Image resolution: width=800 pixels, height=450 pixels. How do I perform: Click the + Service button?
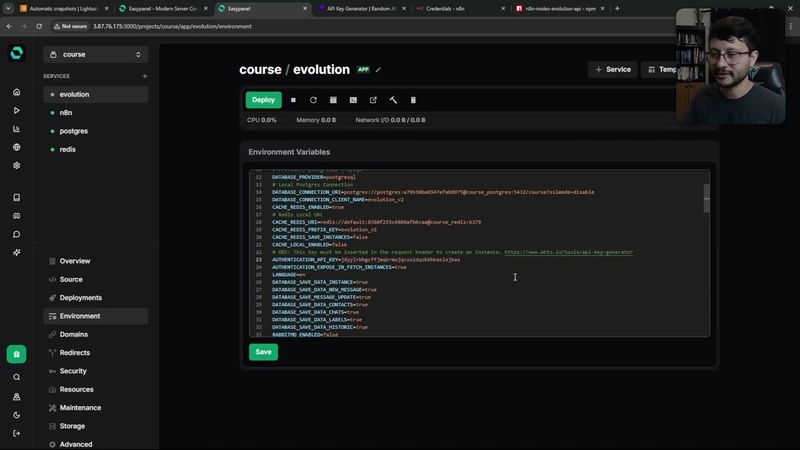pyautogui.click(x=613, y=69)
